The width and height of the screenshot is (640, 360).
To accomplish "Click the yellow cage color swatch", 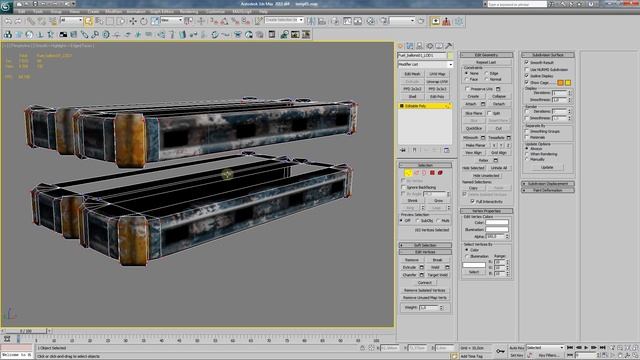I will pos(568,82).
